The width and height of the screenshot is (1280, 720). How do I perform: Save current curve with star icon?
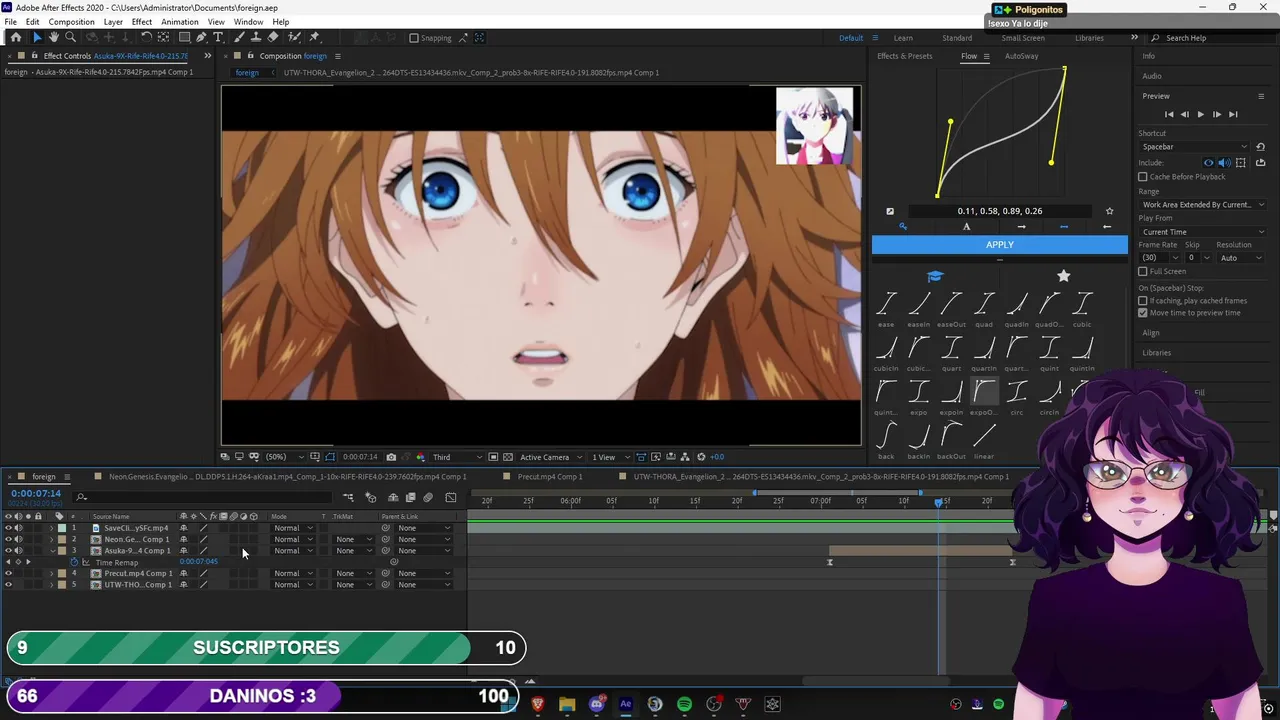tap(1109, 211)
